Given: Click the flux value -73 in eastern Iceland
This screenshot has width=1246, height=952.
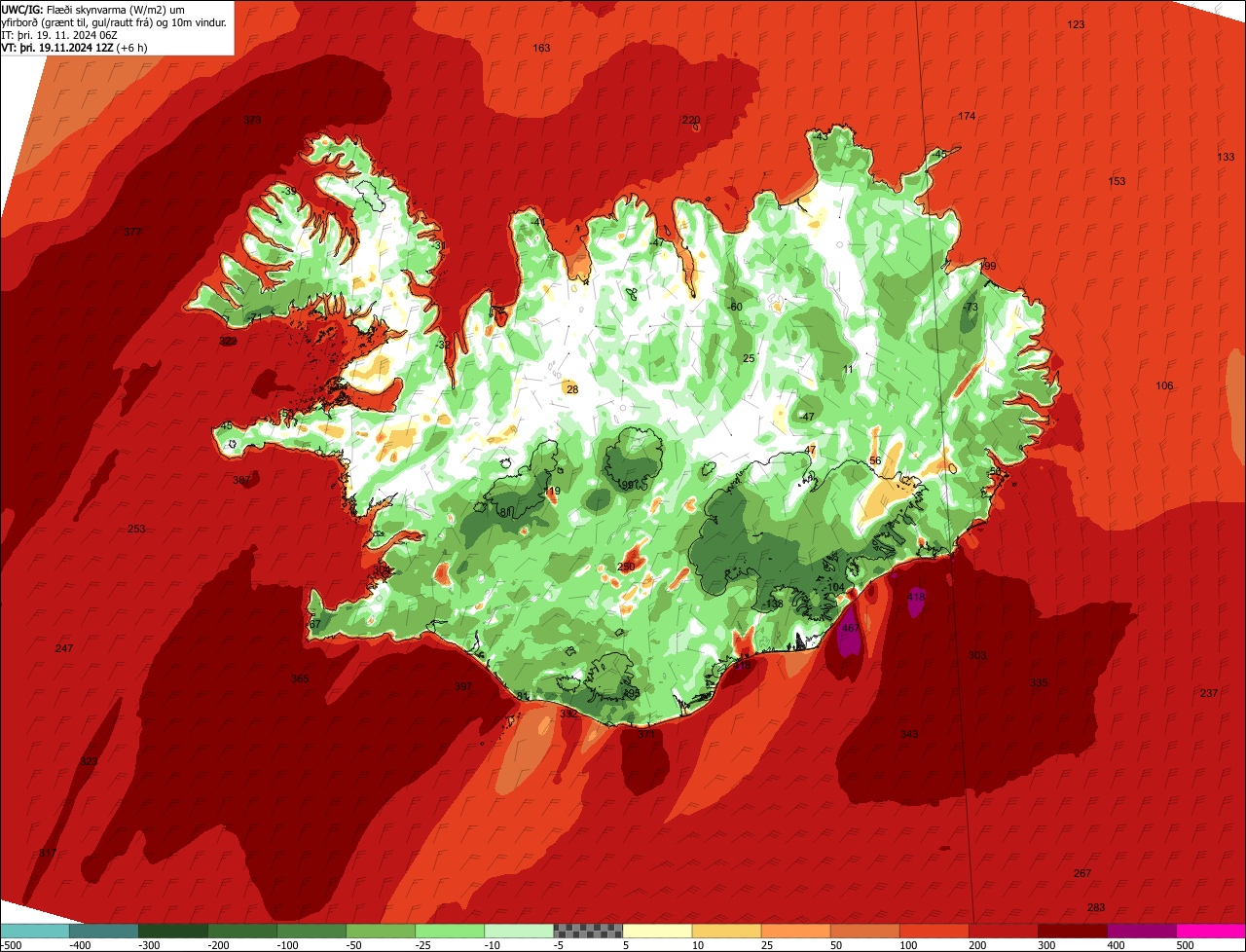Looking at the screenshot, I should pos(970,307).
